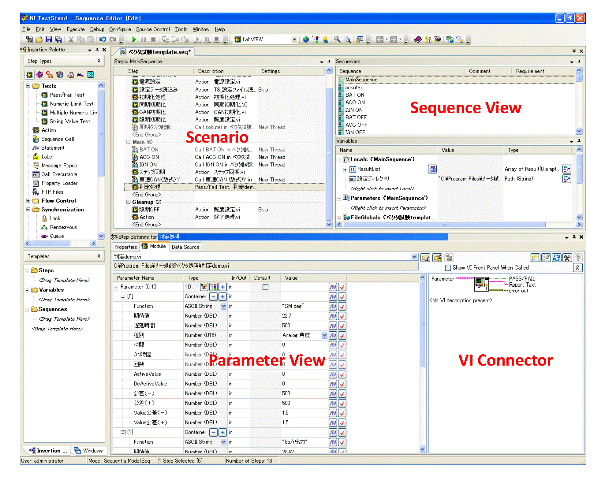
Task: Select the Property Loader step type
Action: tap(55, 183)
